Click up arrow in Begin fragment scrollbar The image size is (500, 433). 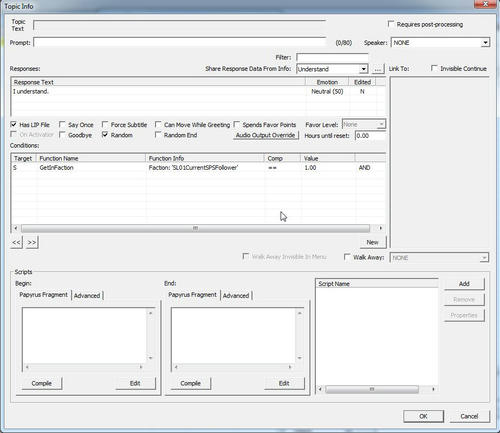(151, 313)
